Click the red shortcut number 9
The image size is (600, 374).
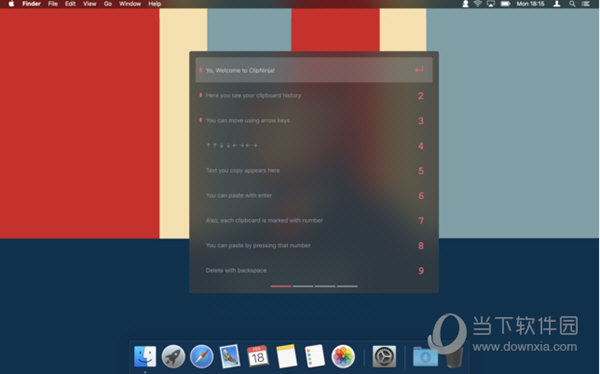click(421, 271)
